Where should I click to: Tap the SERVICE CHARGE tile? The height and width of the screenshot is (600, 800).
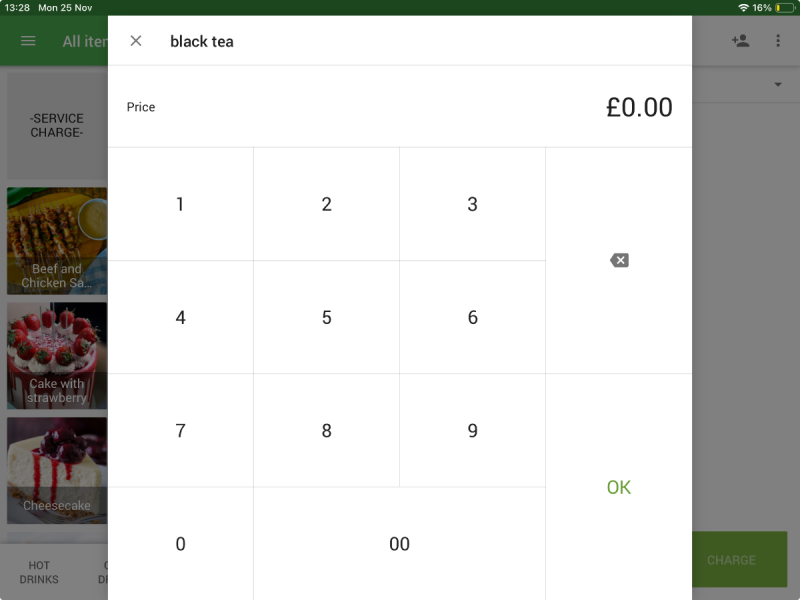coord(57,125)
